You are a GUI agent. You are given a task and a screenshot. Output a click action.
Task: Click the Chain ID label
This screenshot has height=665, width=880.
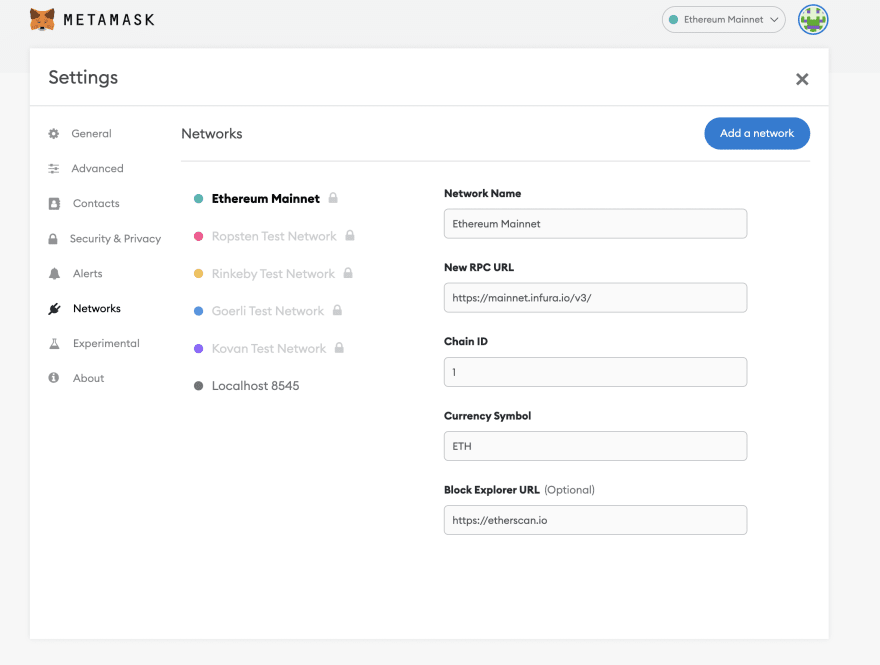466,341
